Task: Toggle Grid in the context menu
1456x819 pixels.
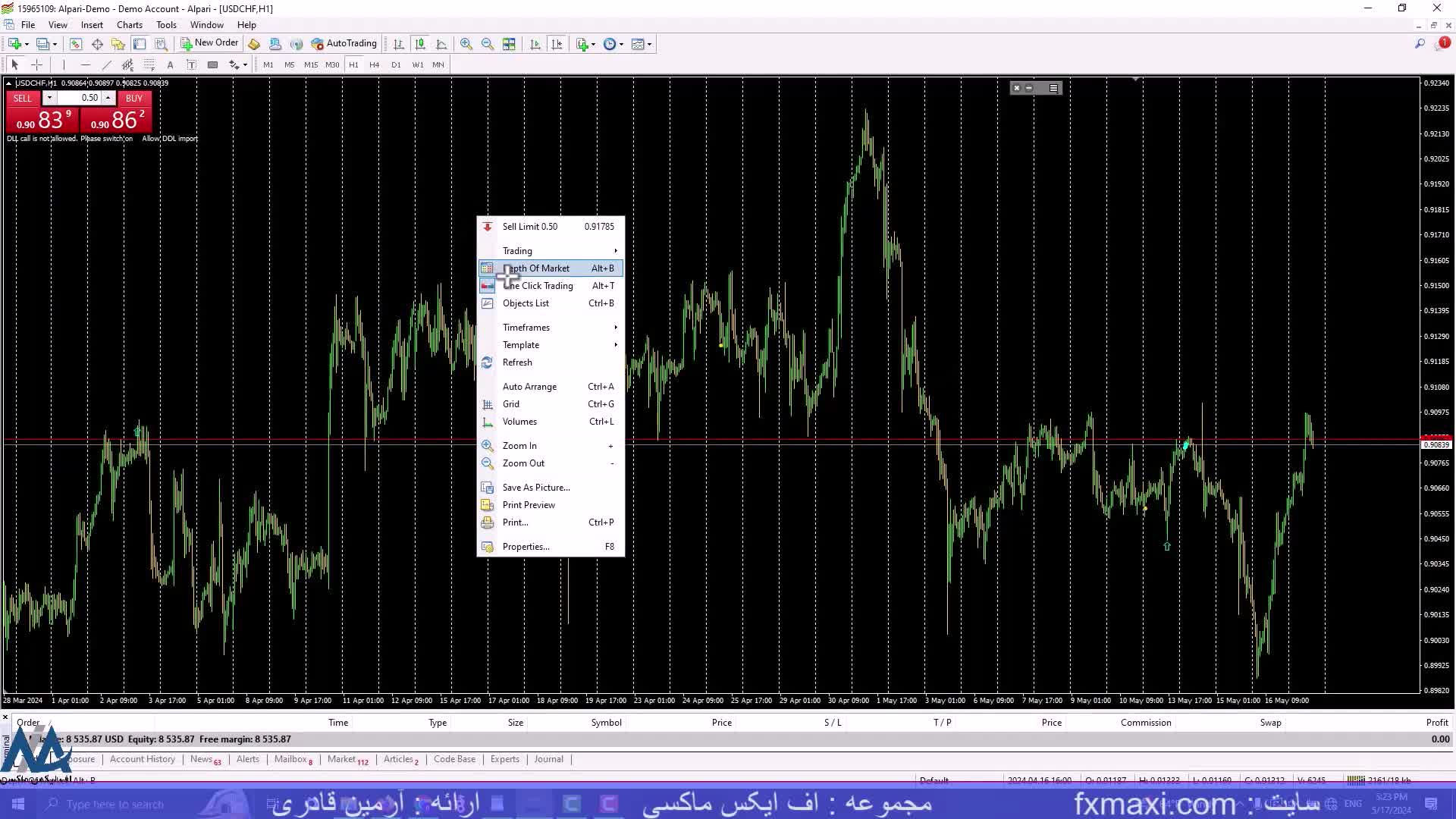Action: click(511, 404)
